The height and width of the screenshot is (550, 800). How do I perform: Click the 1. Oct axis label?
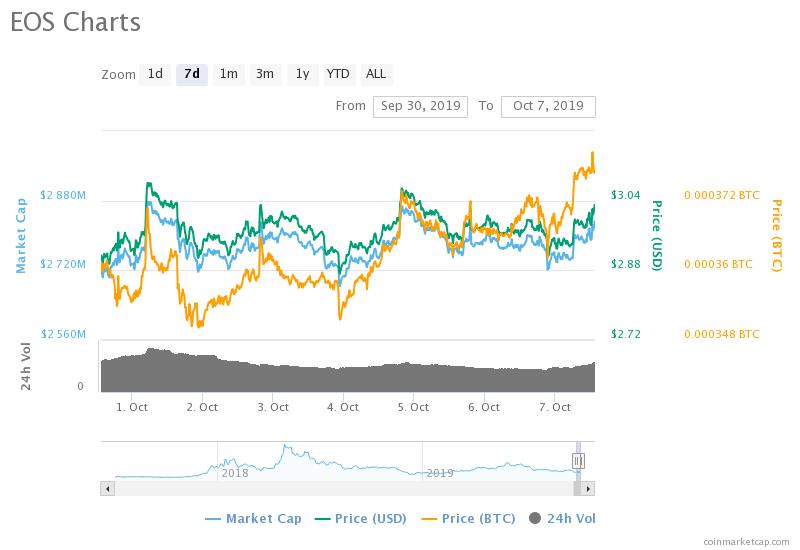pyautogui.click(x=132, y=407)
